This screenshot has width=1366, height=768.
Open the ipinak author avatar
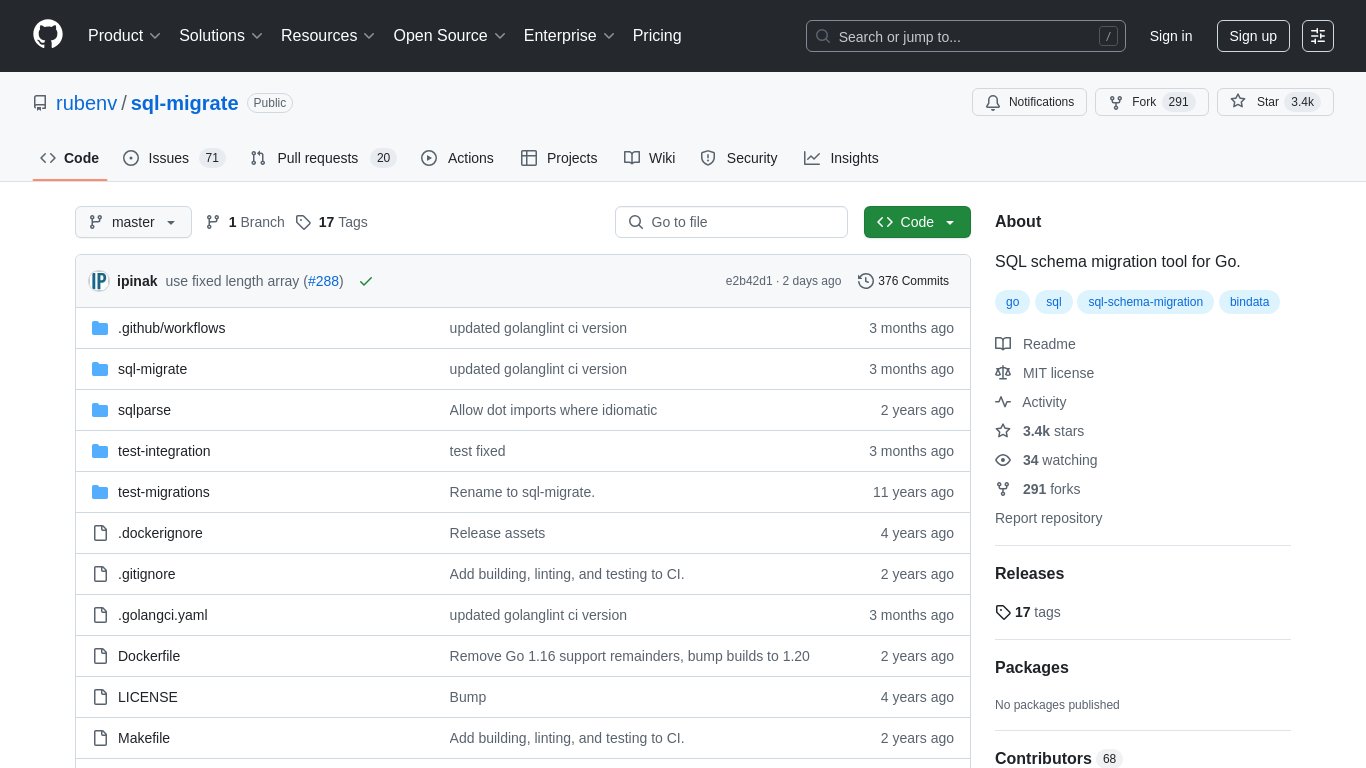point(99,281)
